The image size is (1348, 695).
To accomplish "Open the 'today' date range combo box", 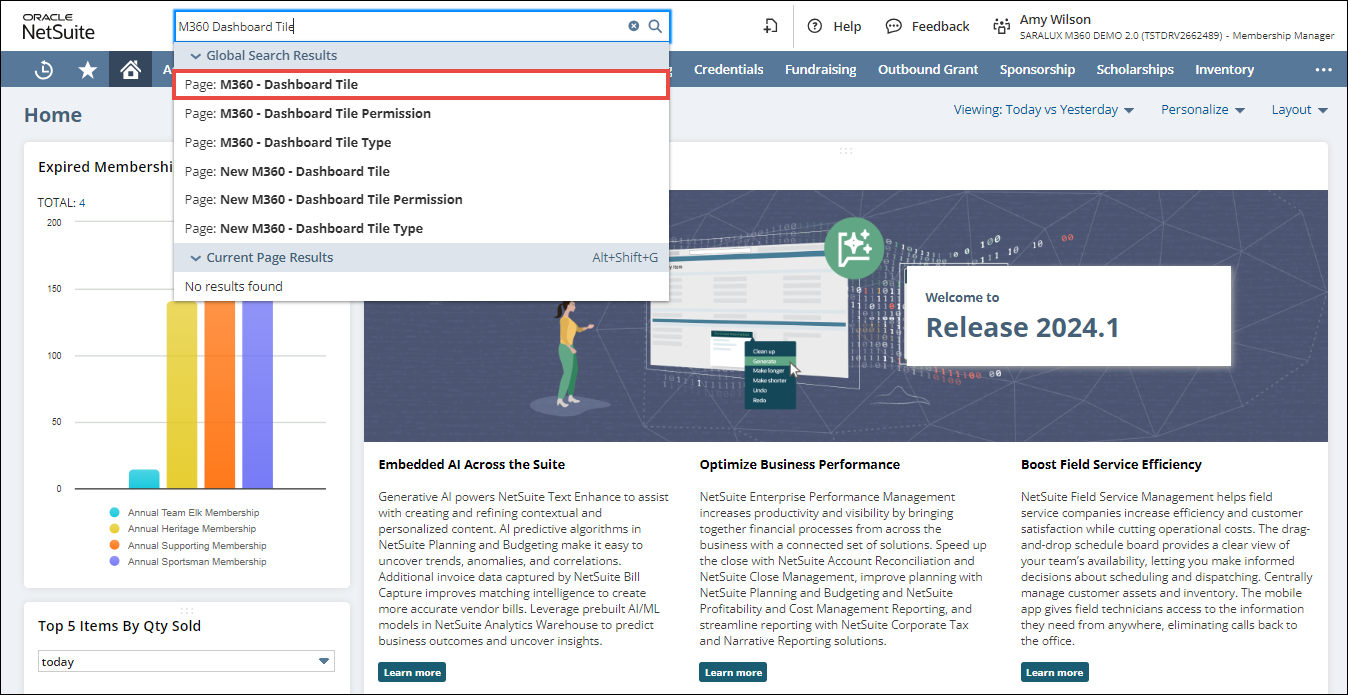I will [x=186, y=661].
